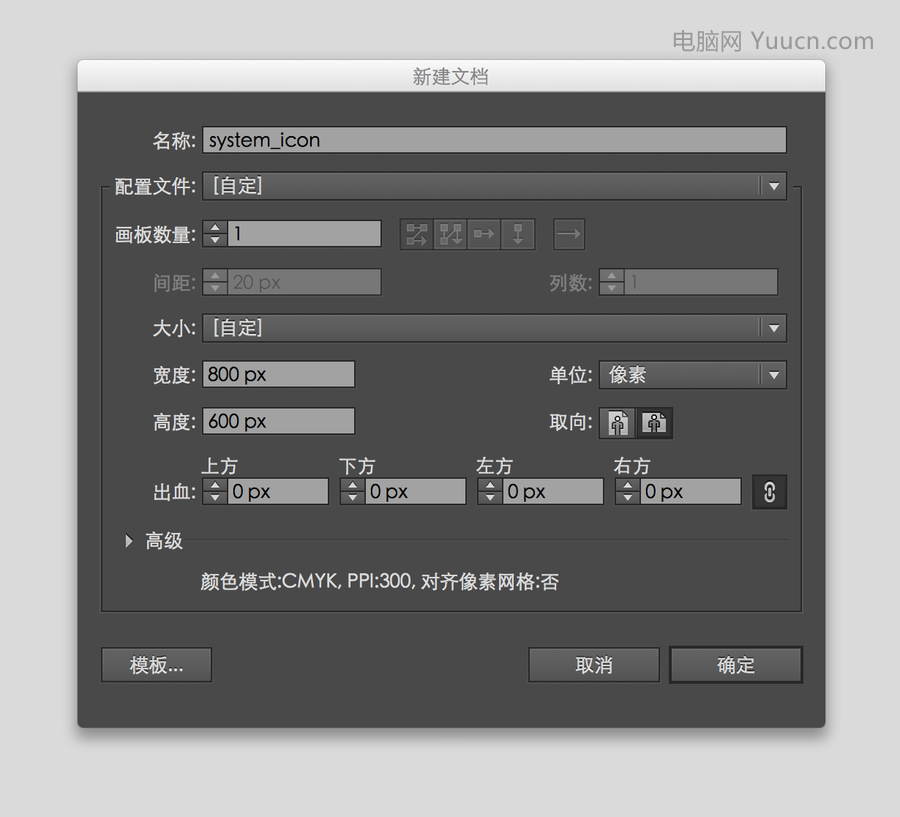Click the 名称 name field containing system_icon

(494, 140)
